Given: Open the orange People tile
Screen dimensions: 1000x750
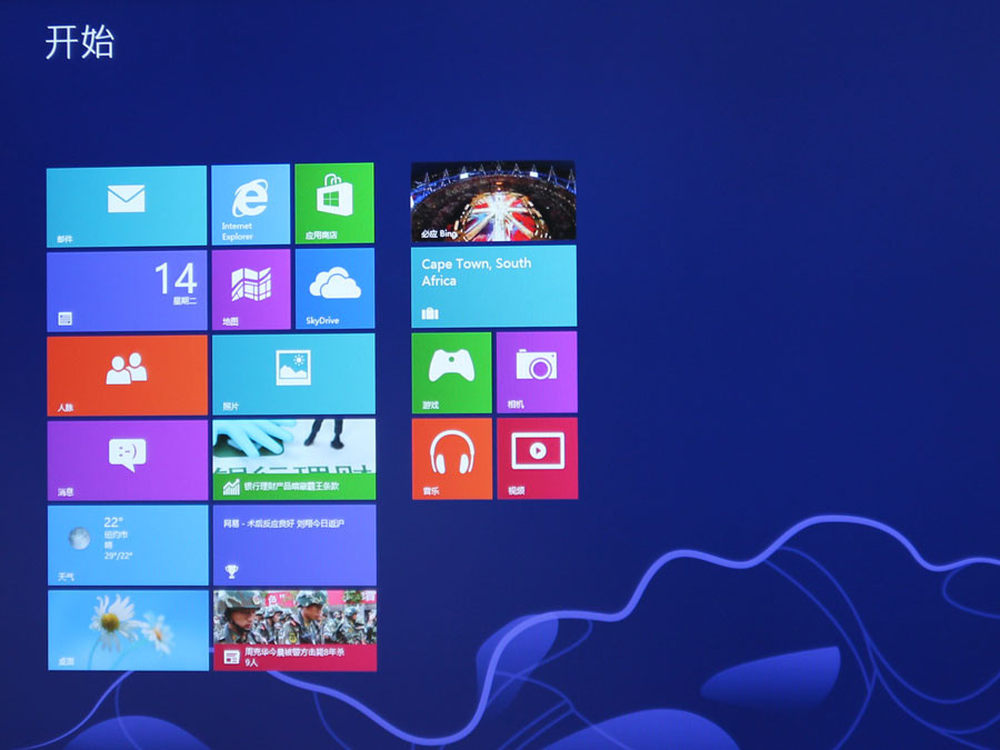Looking at the screenshot, I should tap(127, 375).
